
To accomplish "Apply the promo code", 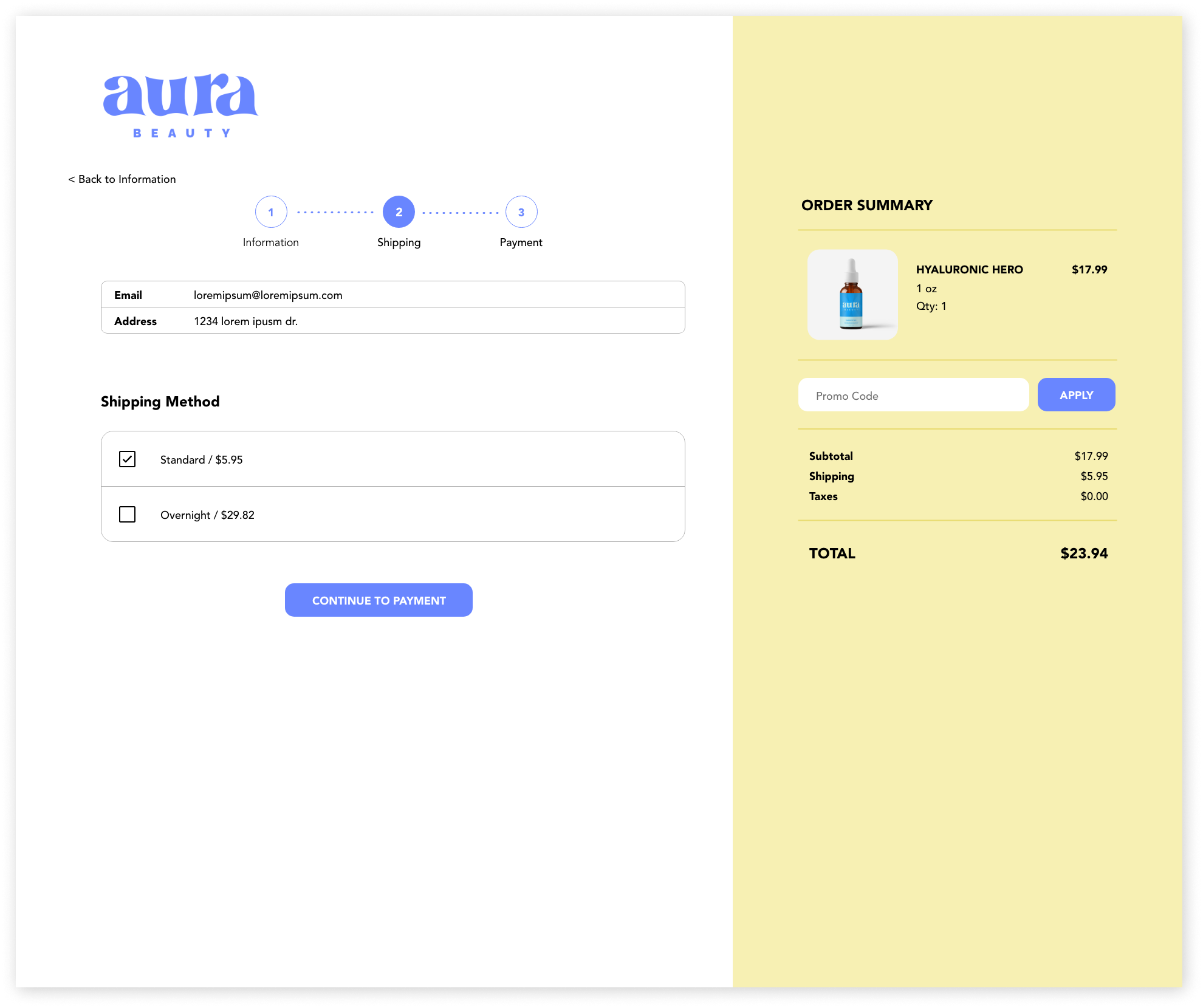I will click(1076, 396).
